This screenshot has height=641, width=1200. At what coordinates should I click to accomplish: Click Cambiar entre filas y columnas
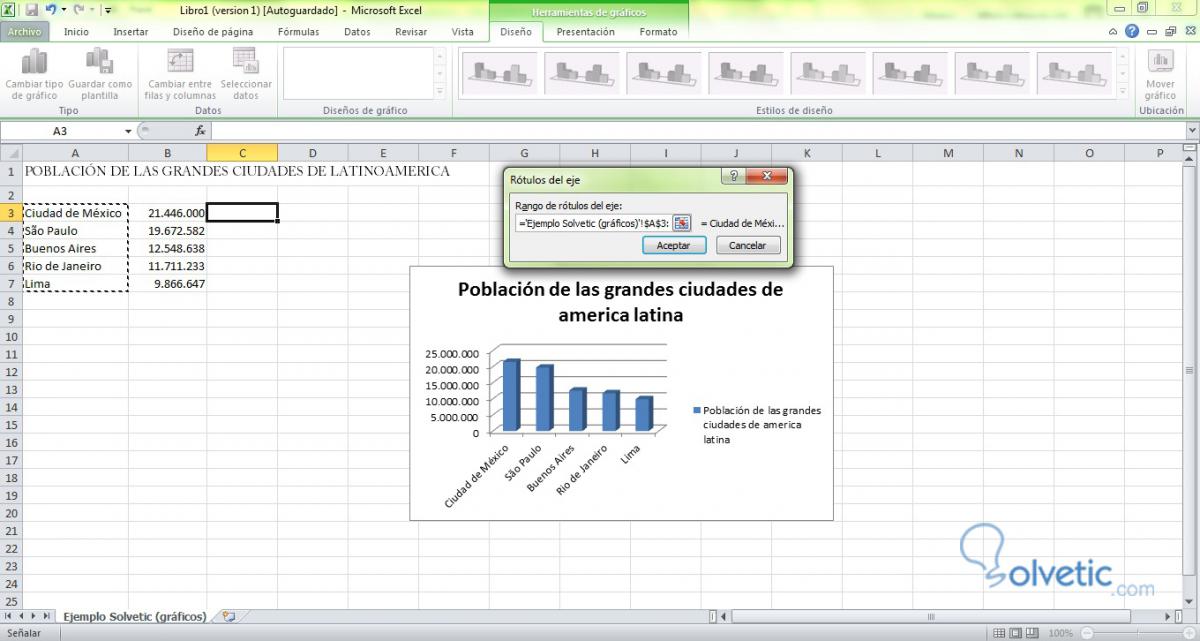pyautogui.click(x=180, y=74)
